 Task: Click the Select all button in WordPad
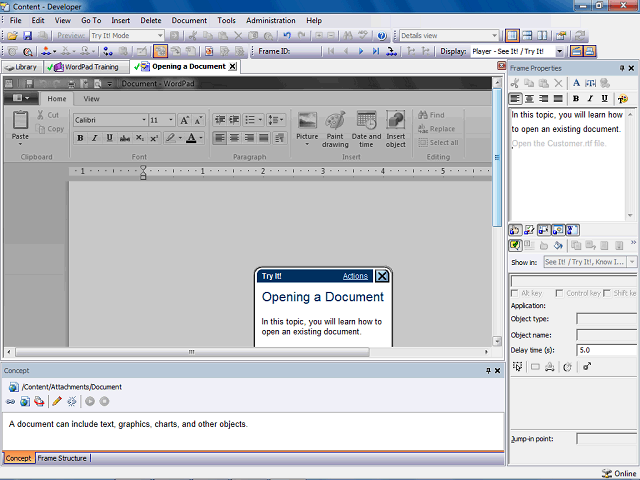click(x=439, y=142)
